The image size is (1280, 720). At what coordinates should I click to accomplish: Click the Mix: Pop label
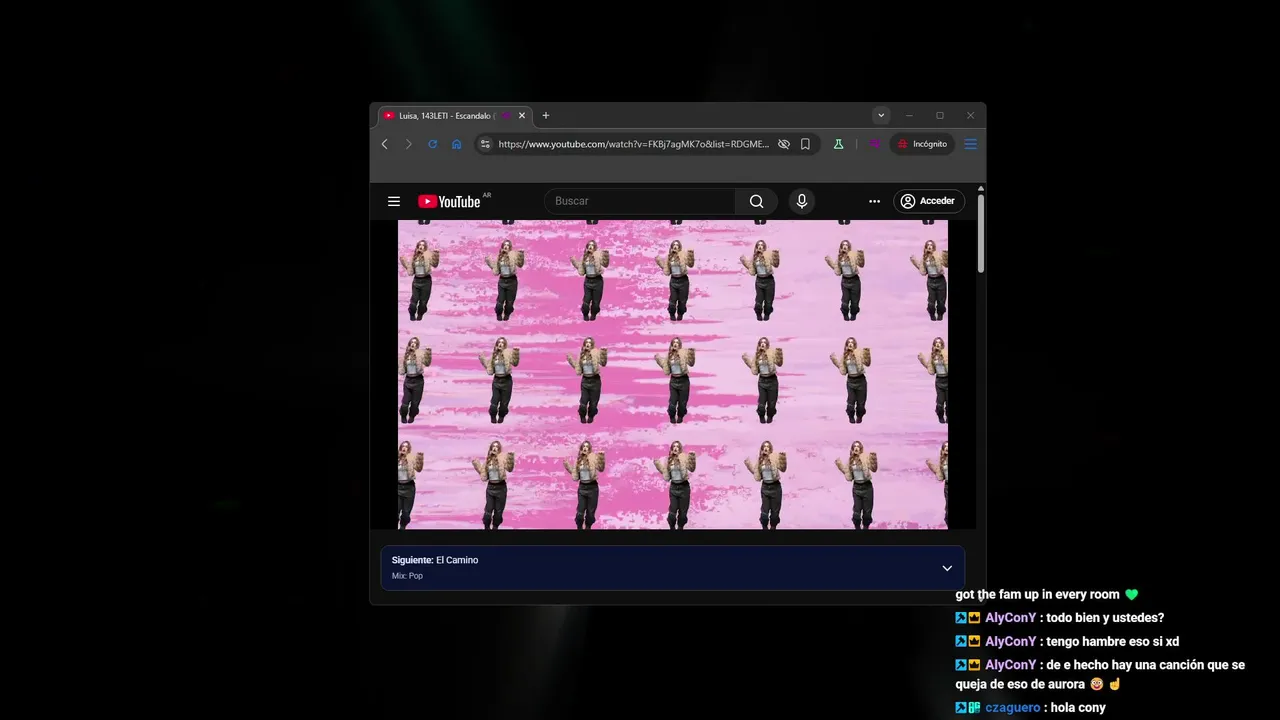407,576
